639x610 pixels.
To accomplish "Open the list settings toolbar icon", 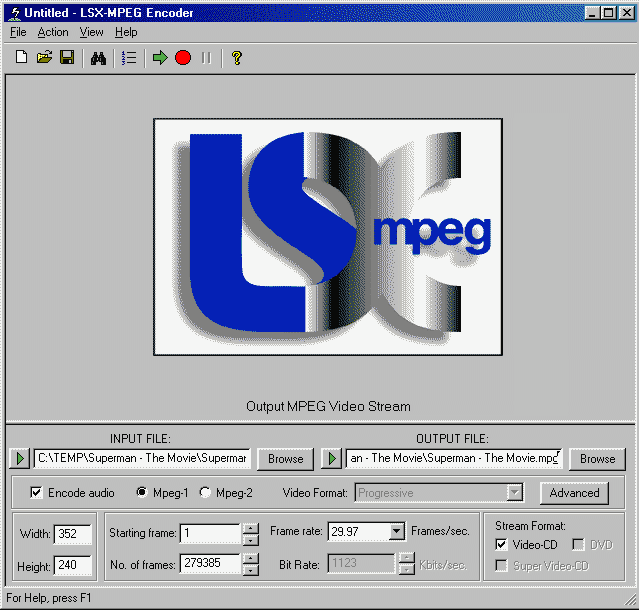I will coord(128,58).
